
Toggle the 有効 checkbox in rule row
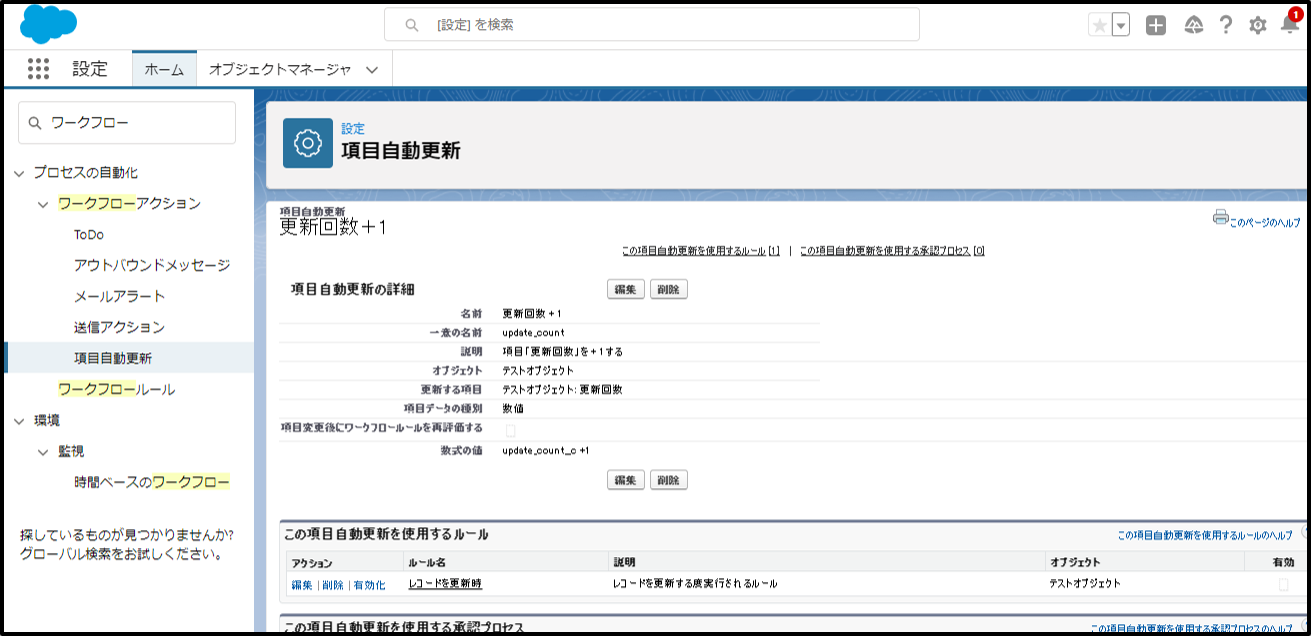point(1284,584)
